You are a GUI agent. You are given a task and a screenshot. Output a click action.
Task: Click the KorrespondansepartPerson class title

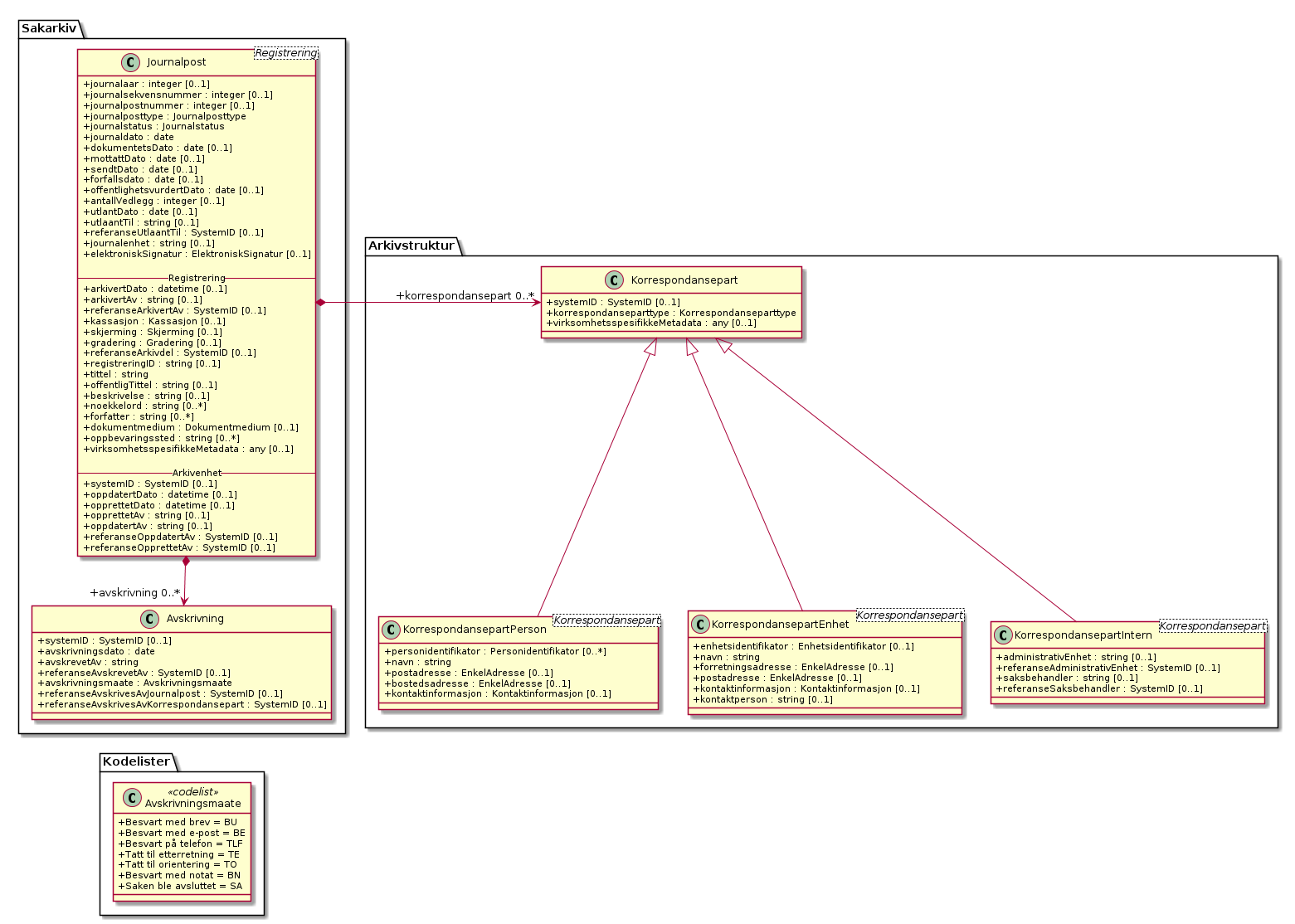(475, 630)
